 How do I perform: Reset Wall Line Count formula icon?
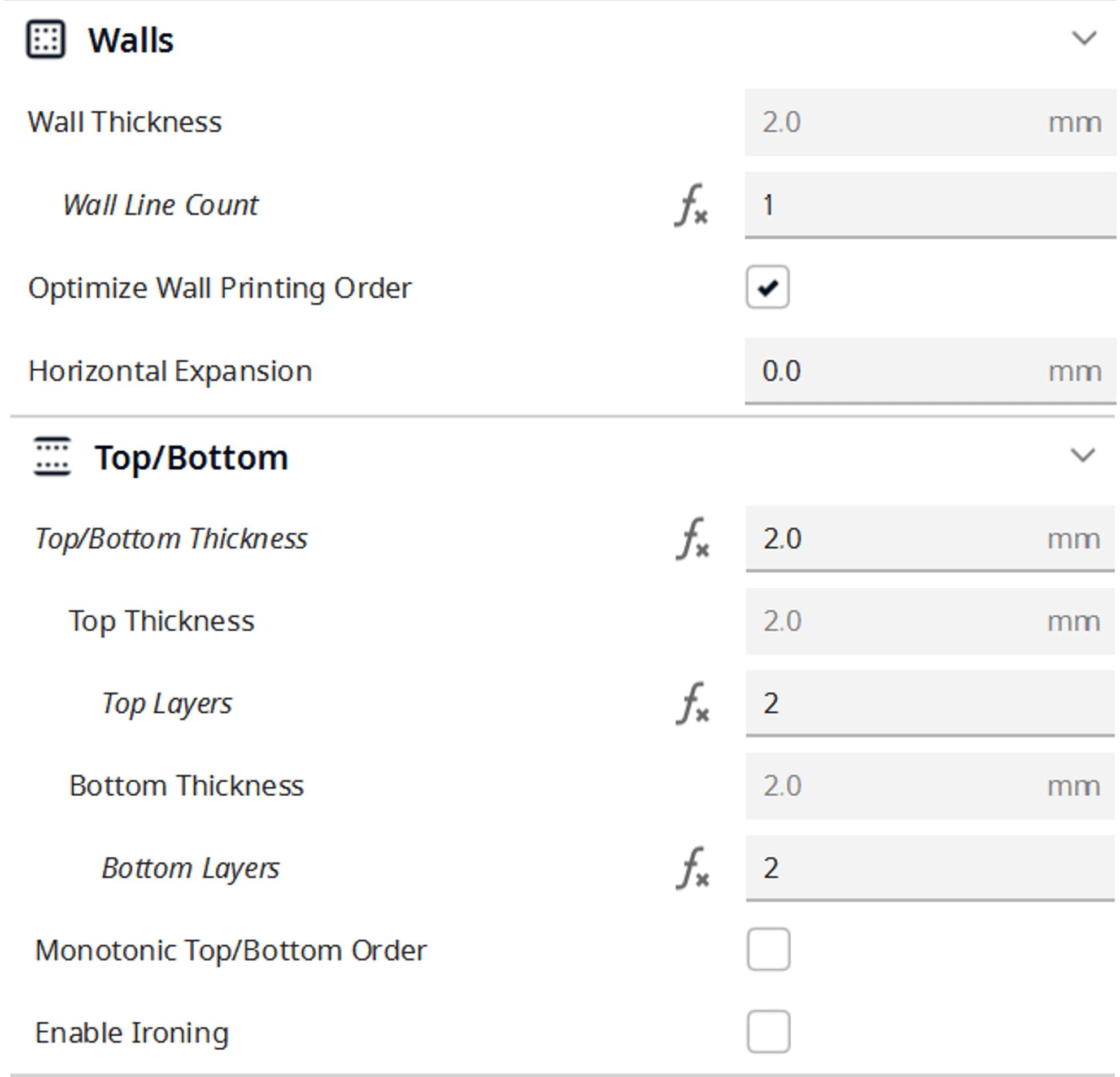[x=691, y=205]
